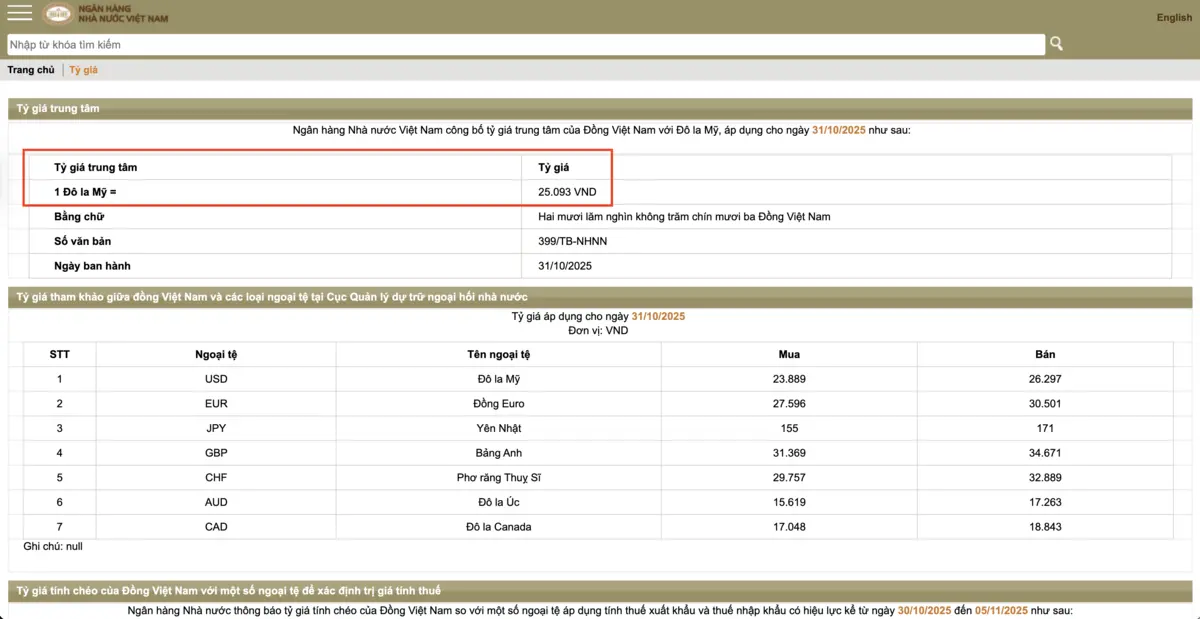Select the Tỷ giá breadcrumb item
1200x619 pixels.
83,70
